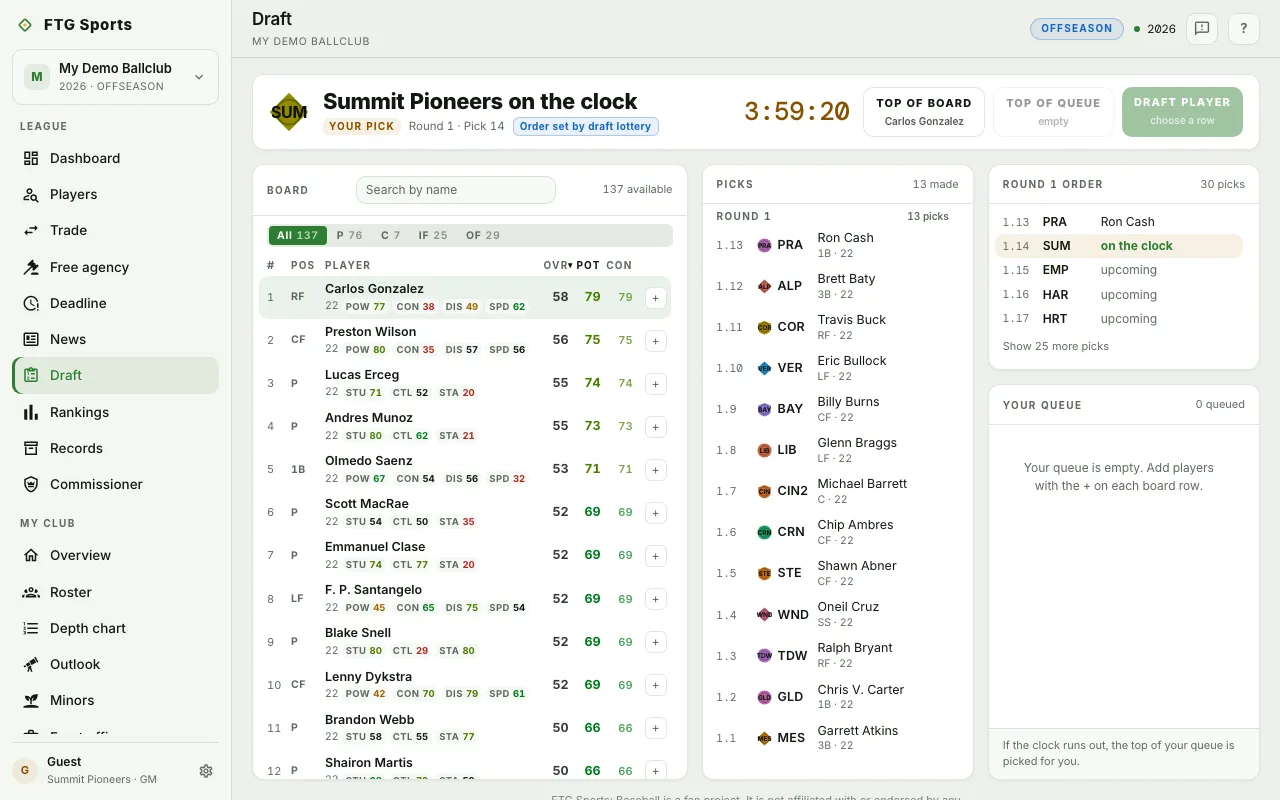Open the Draft page in sidebar
This screenshot has width=1280, height=800.
coord(116,375)
